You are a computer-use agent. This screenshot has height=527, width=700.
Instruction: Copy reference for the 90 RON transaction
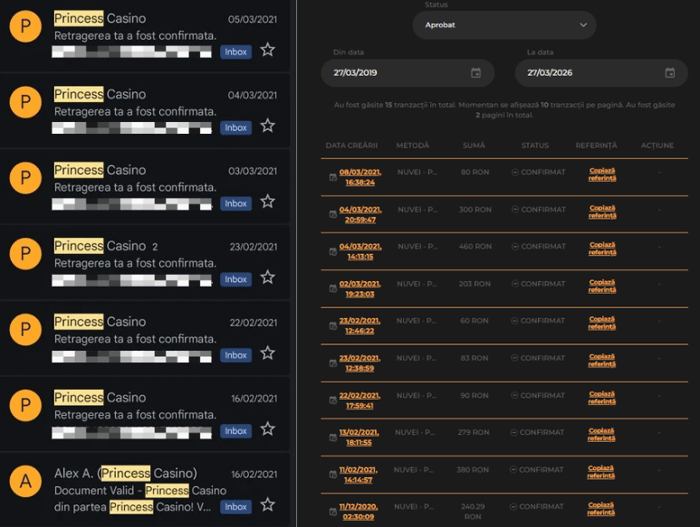[602, 397]
